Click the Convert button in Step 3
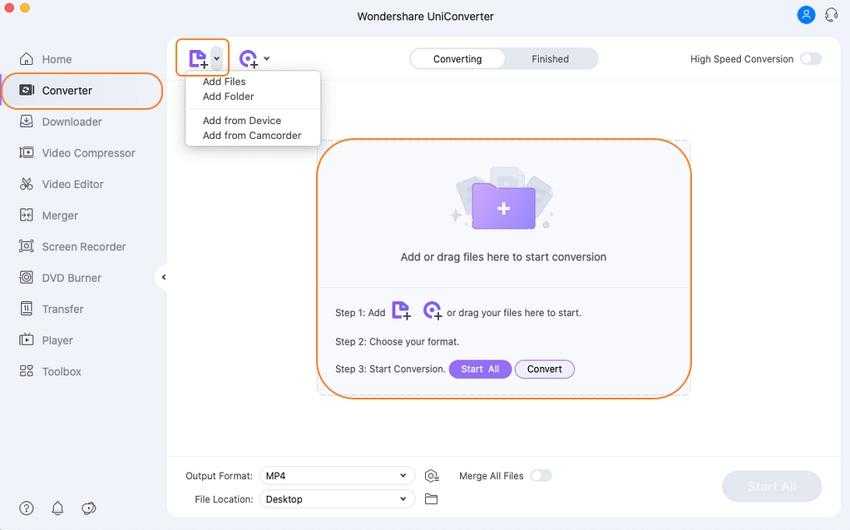Screen dimensions: 850x530 [544, 369]
